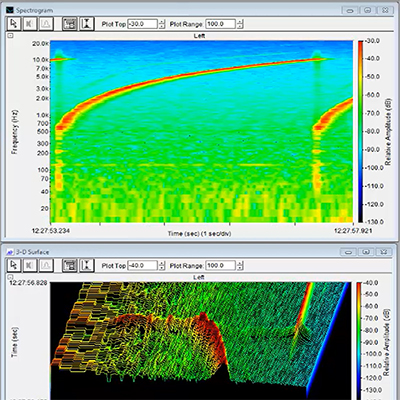Click the 'Left' channel label above the spectrogram

pos(199,36)
